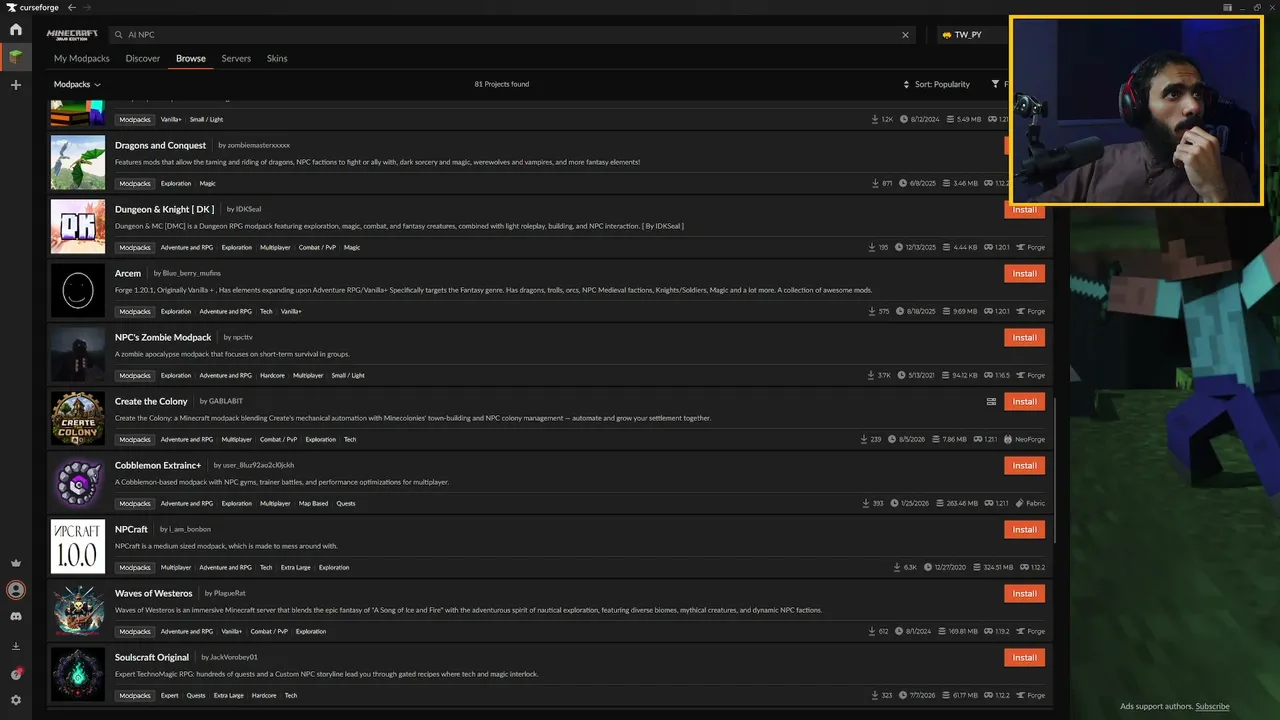Clear the search with the X icon
The width and height of the screenshot is (1280, 720).
coord(906,35)
